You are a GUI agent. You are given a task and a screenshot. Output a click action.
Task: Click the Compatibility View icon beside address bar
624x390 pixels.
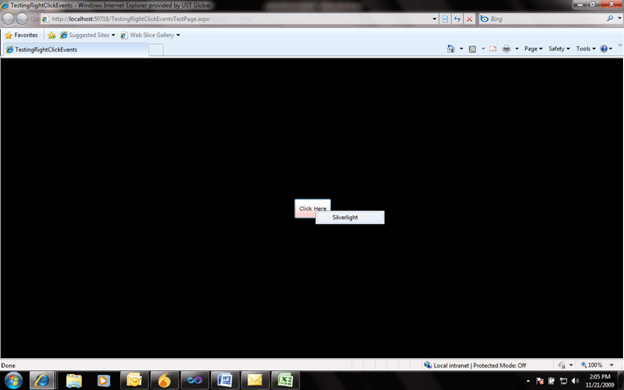pos(445,19)
